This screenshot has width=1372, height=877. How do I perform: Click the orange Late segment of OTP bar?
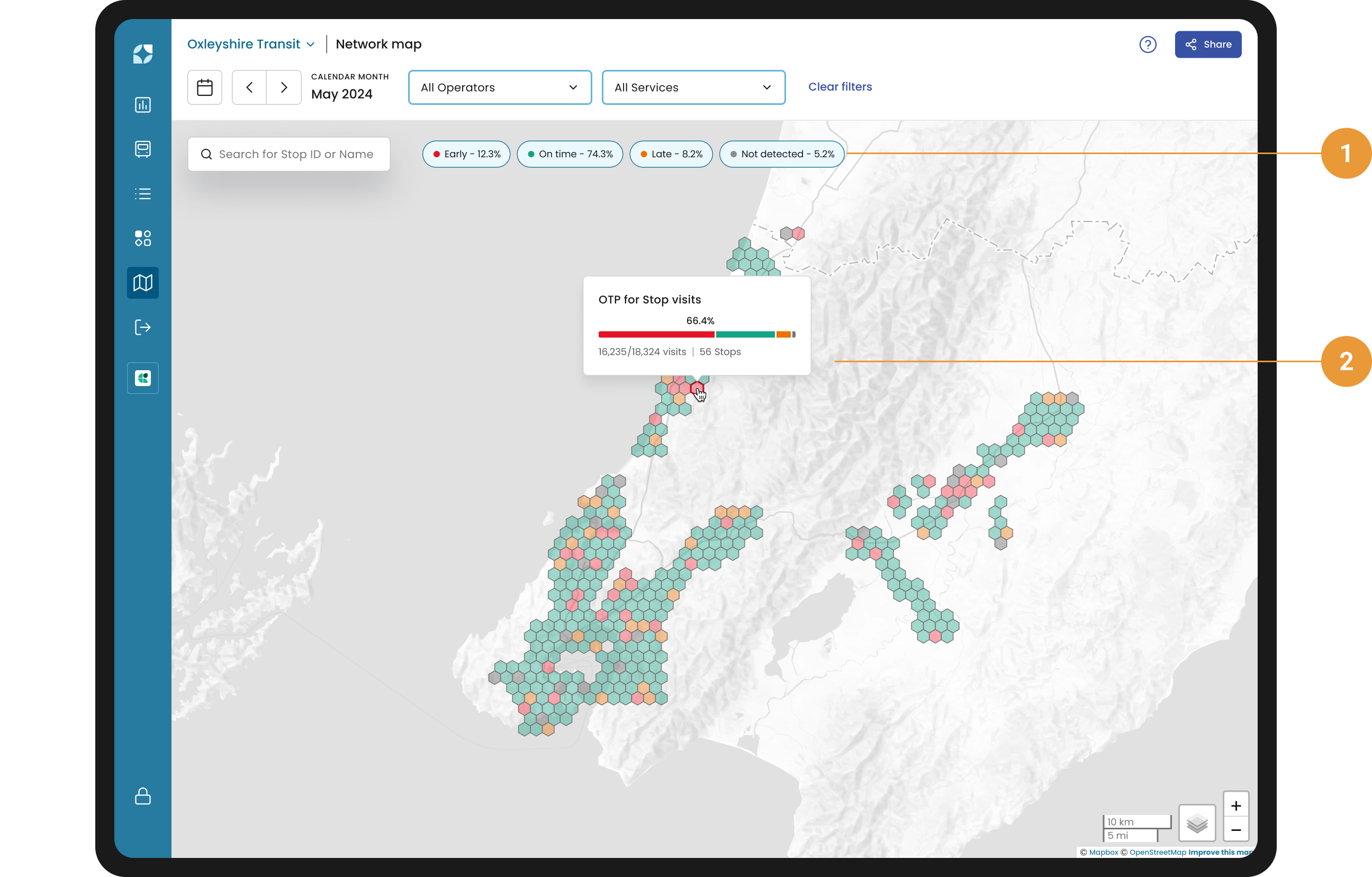click(x=783, y=334)
